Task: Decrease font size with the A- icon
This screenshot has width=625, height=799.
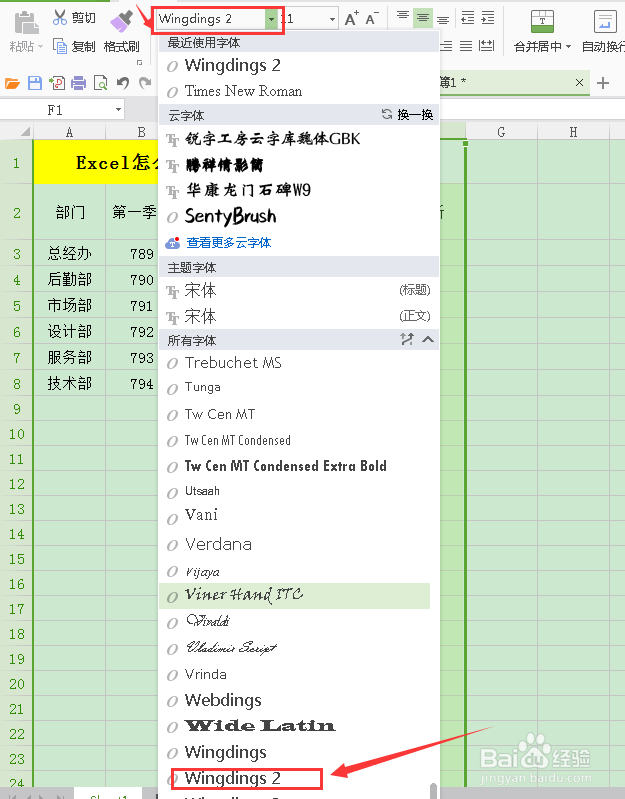Action: pyautogui.click(x=372, y=19)
